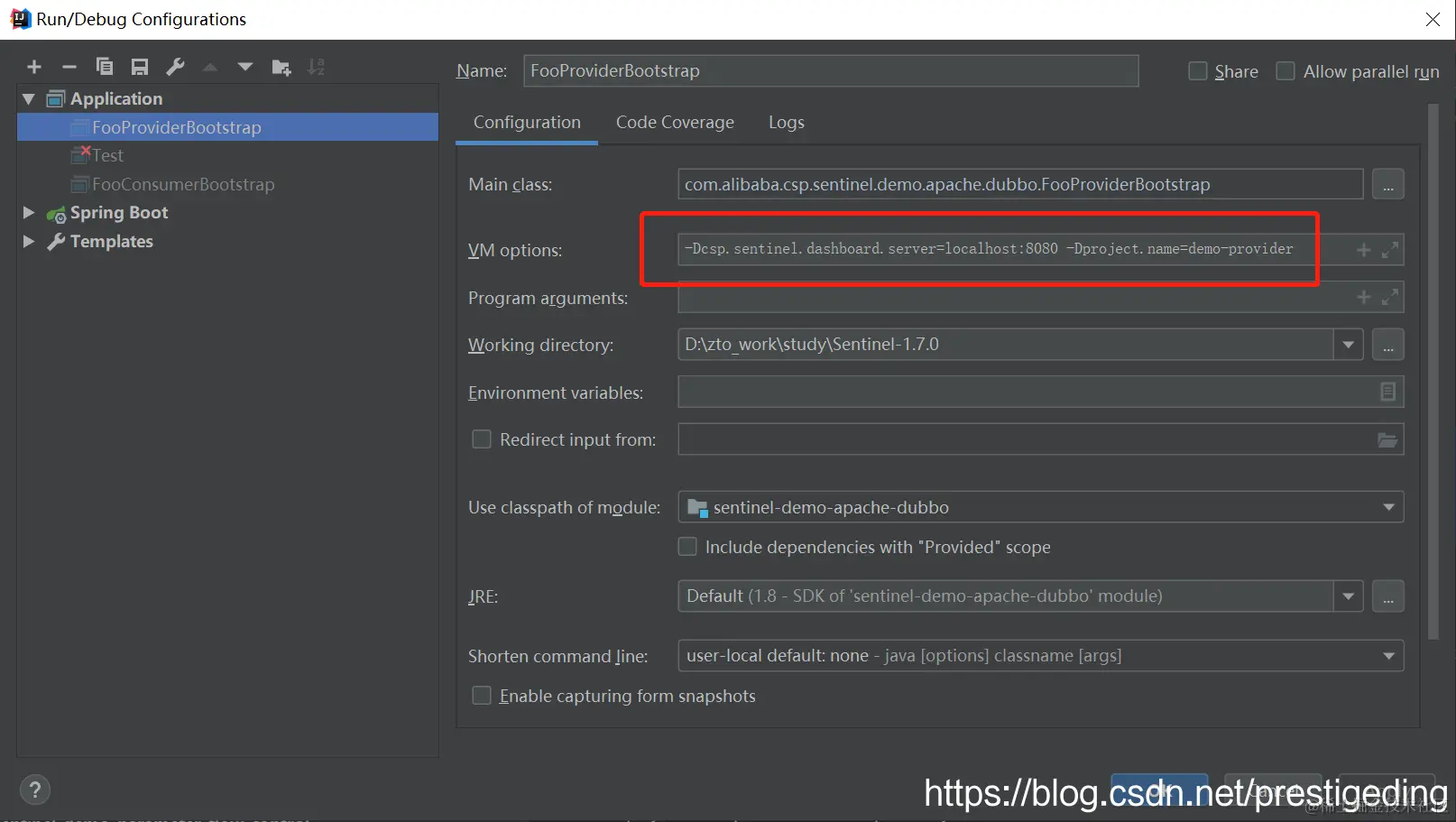Expand the VM options field editor
The image size is (1456, 822).
(x=1390, y=250)
